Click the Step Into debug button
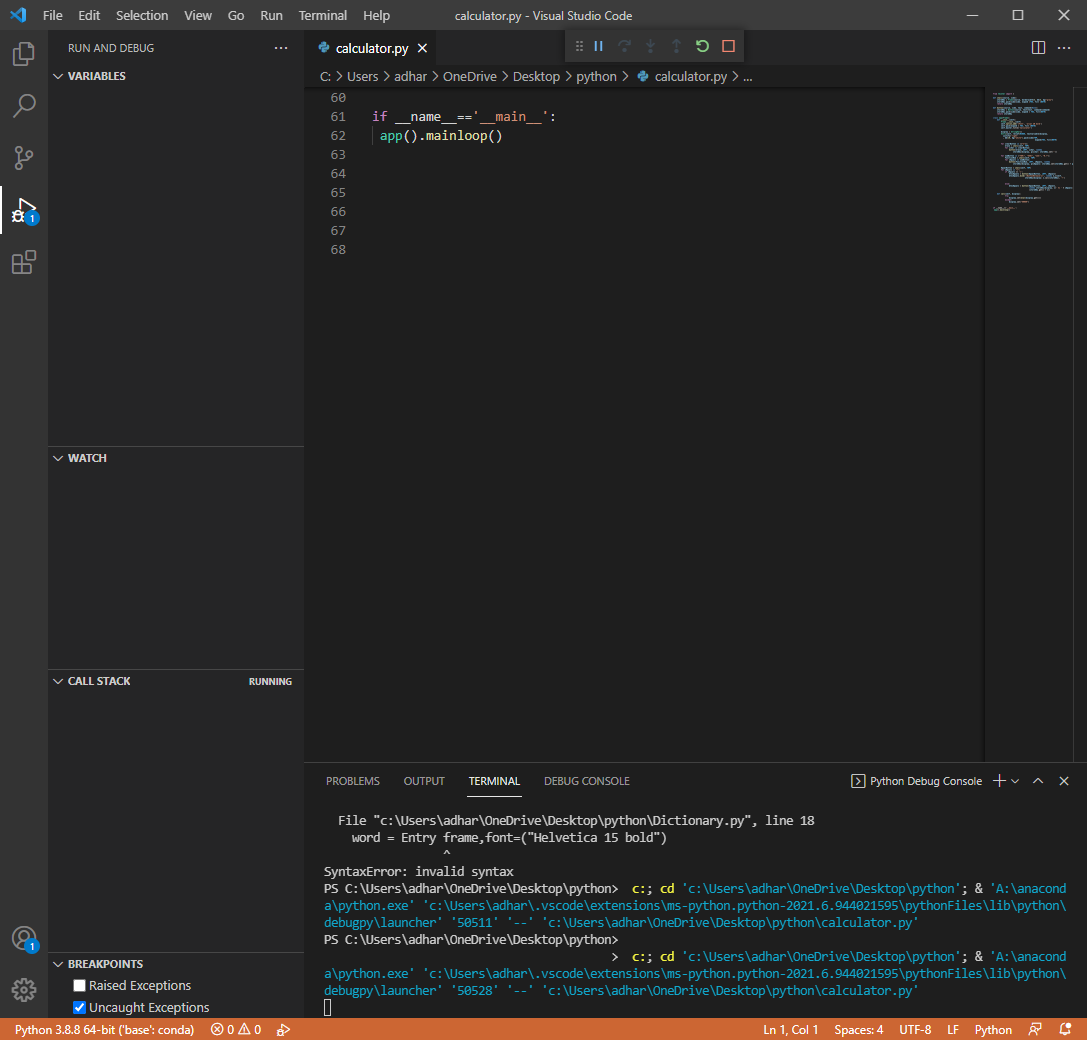The image size is (1087, 1040). [x=650, y=46]
